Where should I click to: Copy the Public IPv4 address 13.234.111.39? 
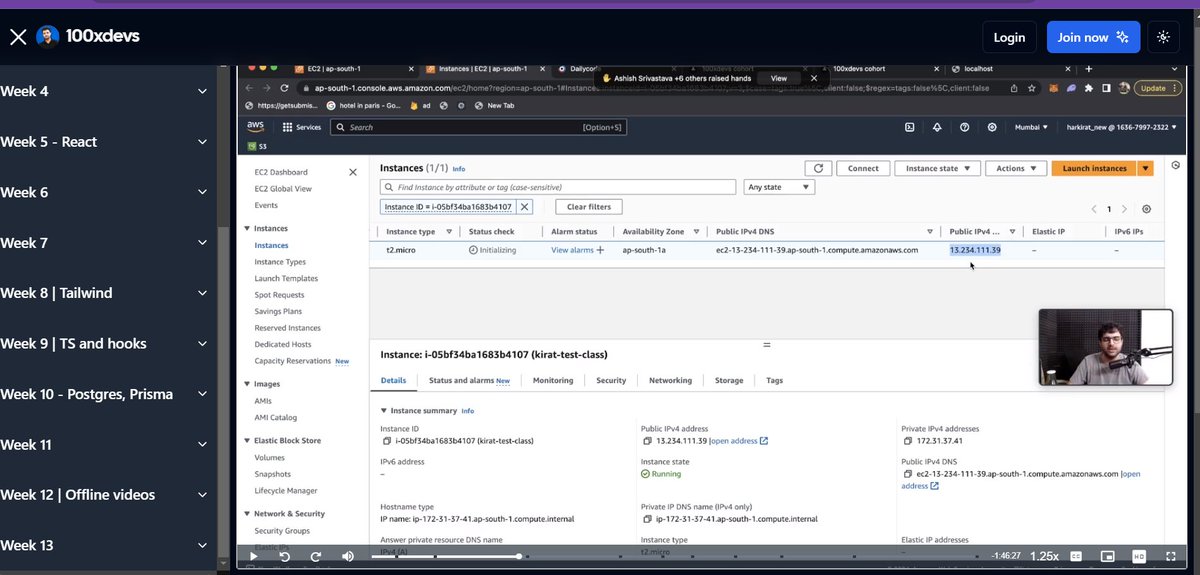(647, 441)
